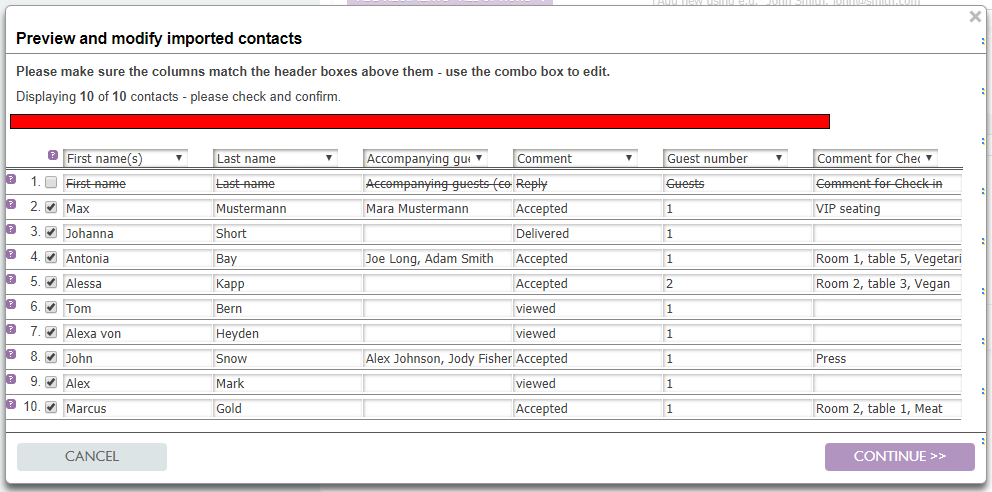Click help icon beside row 2 Max
Image resolution: width=992 pixels, height=492 pixels.
[x=11, y=204]
